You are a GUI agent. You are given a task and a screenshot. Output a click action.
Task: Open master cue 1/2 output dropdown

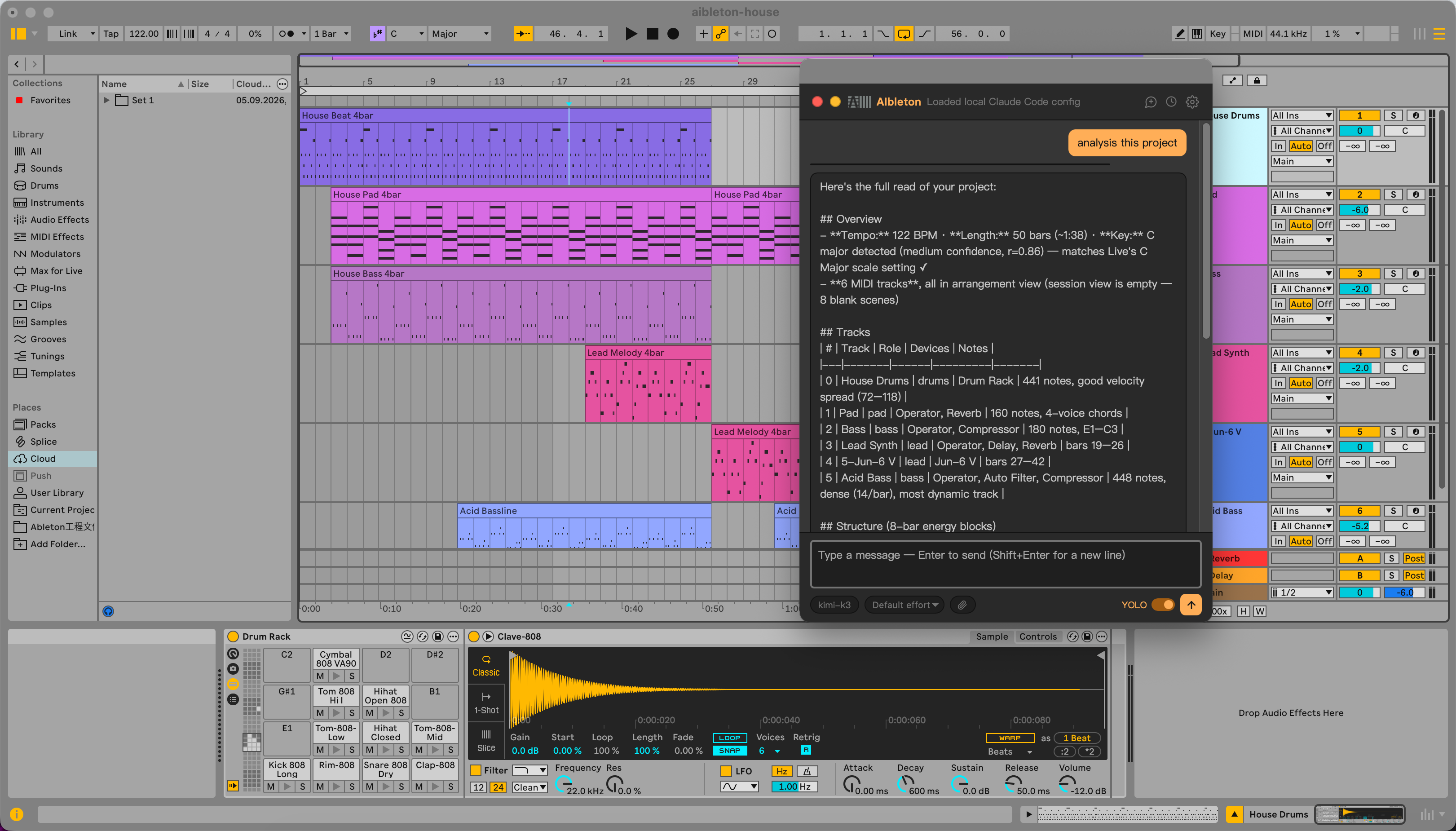coord(1302,592)
